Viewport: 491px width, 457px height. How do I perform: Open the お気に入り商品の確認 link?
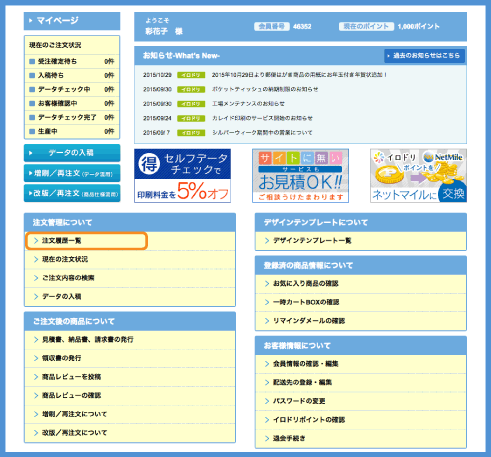click(306, 284)
